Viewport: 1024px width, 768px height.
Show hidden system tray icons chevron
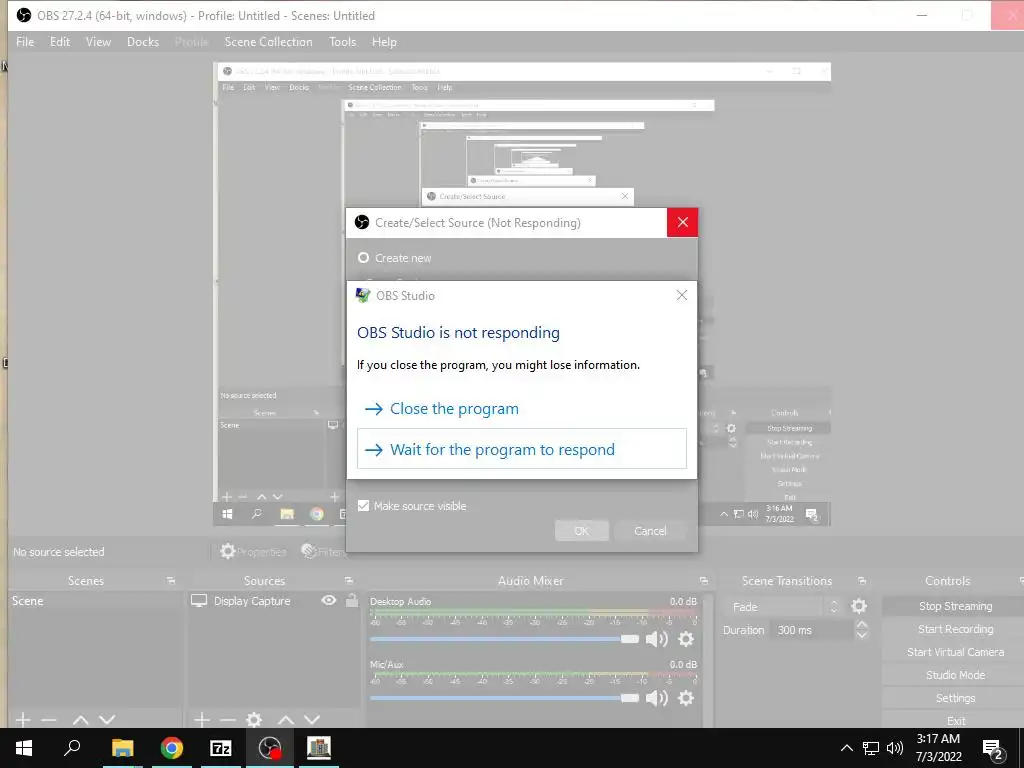click(x=846, y=748)
